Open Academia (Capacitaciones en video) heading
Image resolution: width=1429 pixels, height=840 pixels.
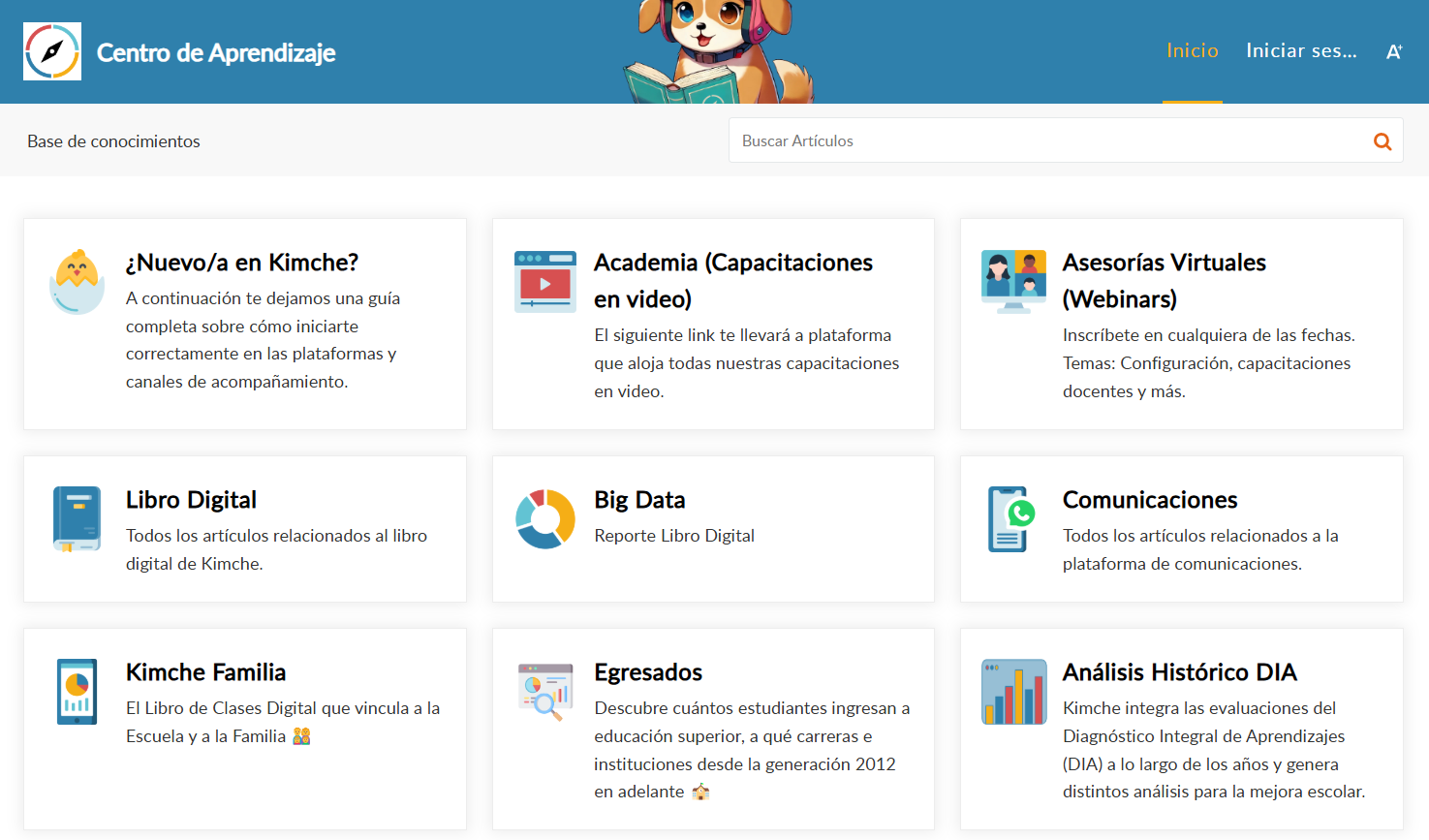(x=733, y=281)
